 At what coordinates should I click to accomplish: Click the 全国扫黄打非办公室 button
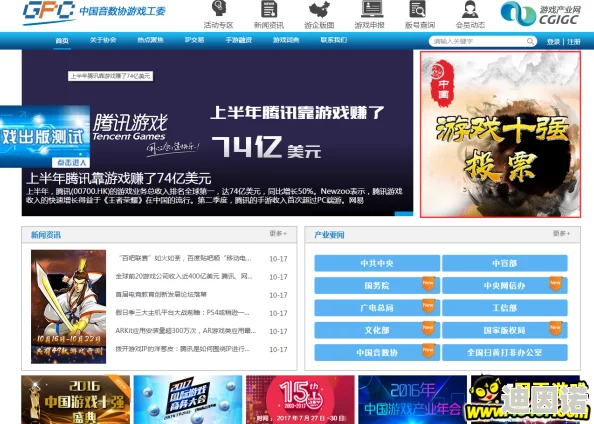click(x=505, y=352)
